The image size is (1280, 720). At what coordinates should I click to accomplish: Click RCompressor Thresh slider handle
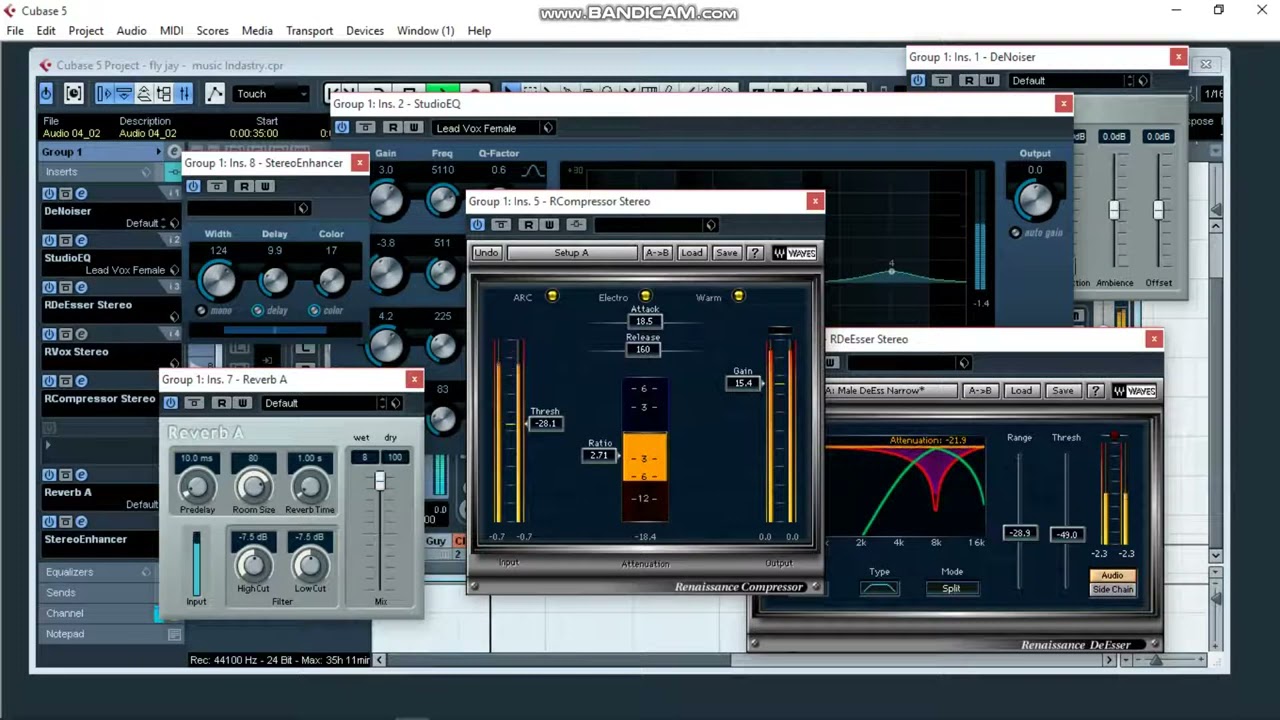545,424
